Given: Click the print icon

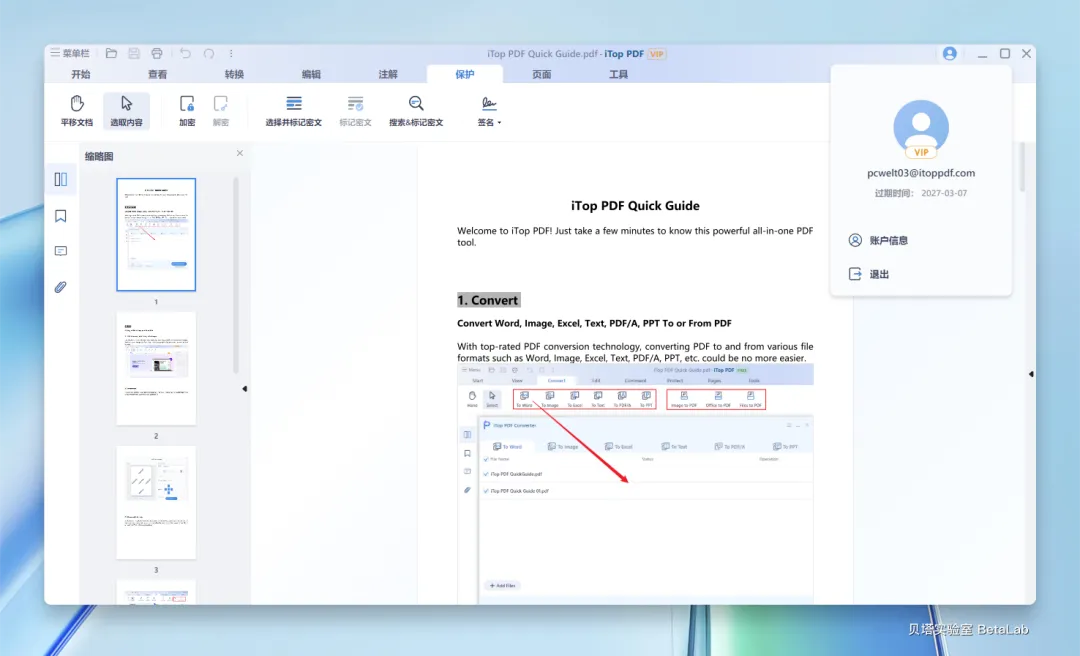Looking at the screenshot, I should (157, 53).
